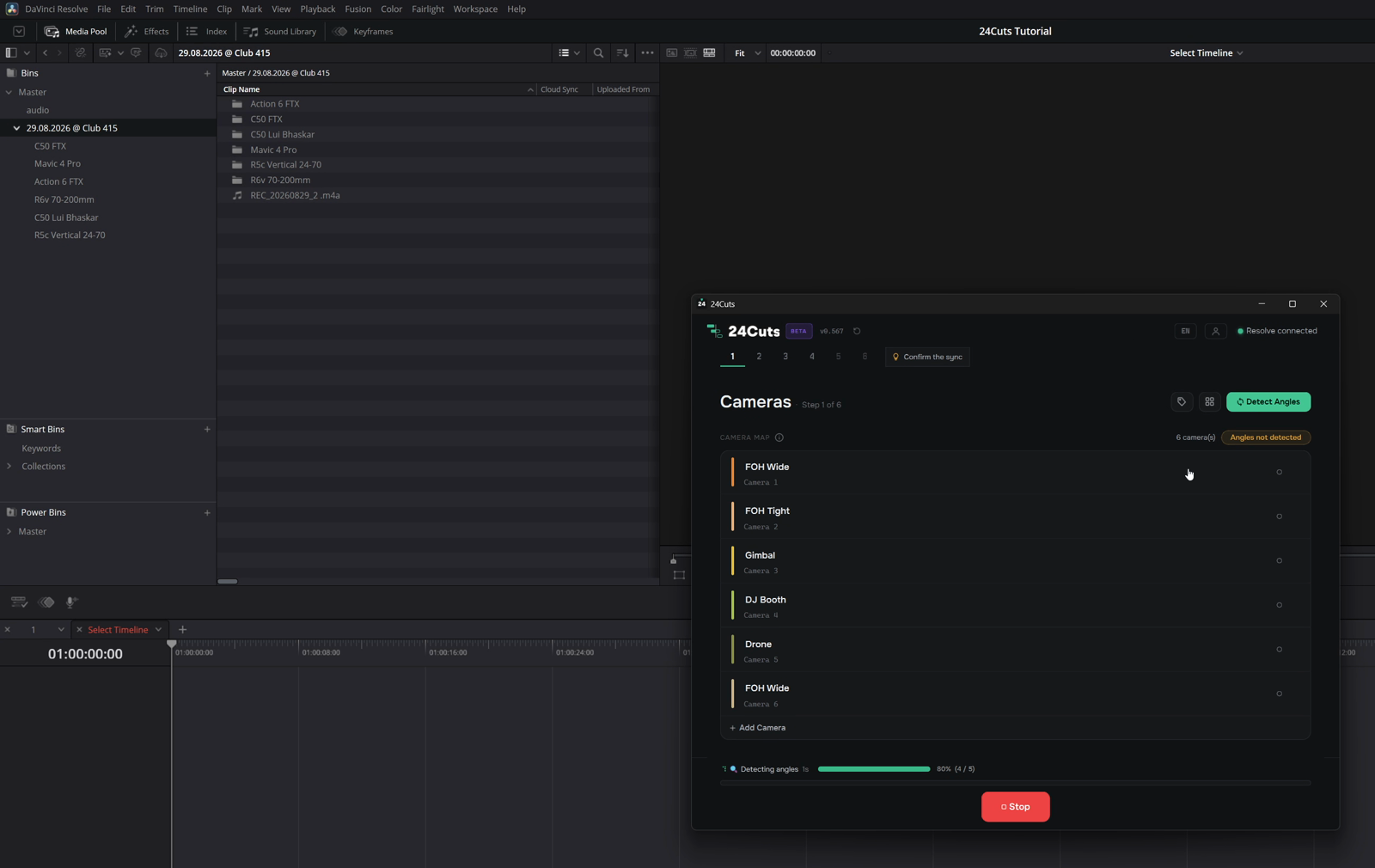The image size is (1375, 868).
Task: Add a new timeline tab with plus
Action: tap(182, 630)
